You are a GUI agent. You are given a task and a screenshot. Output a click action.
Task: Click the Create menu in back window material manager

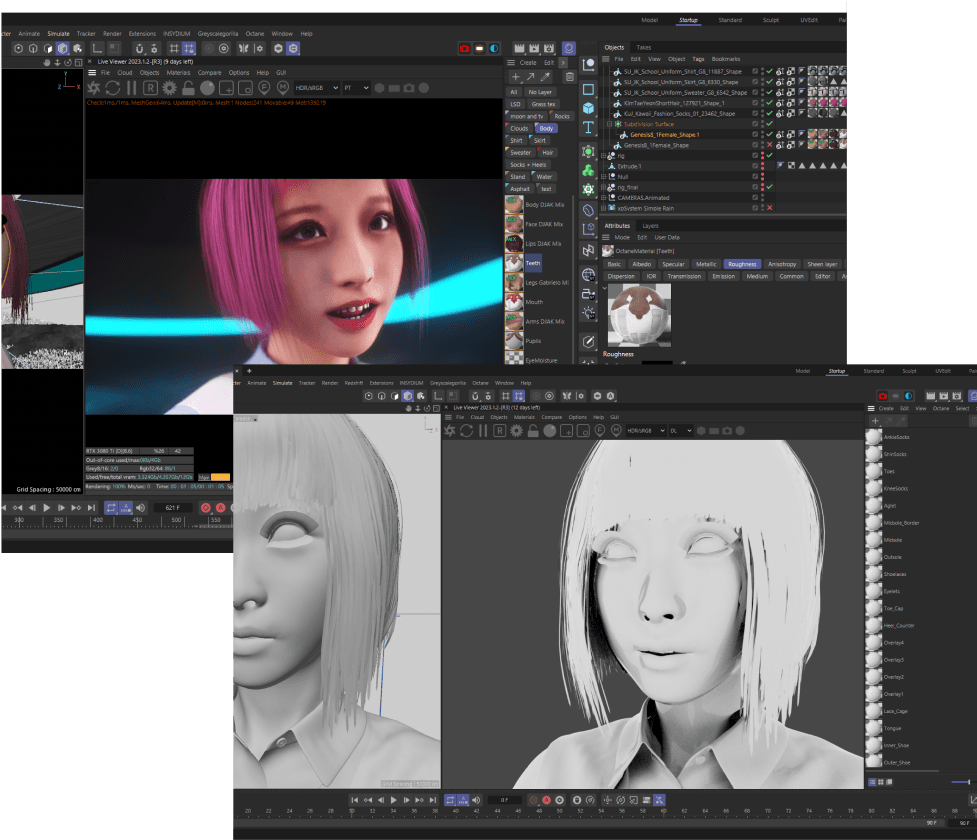[x=528, y=62]
